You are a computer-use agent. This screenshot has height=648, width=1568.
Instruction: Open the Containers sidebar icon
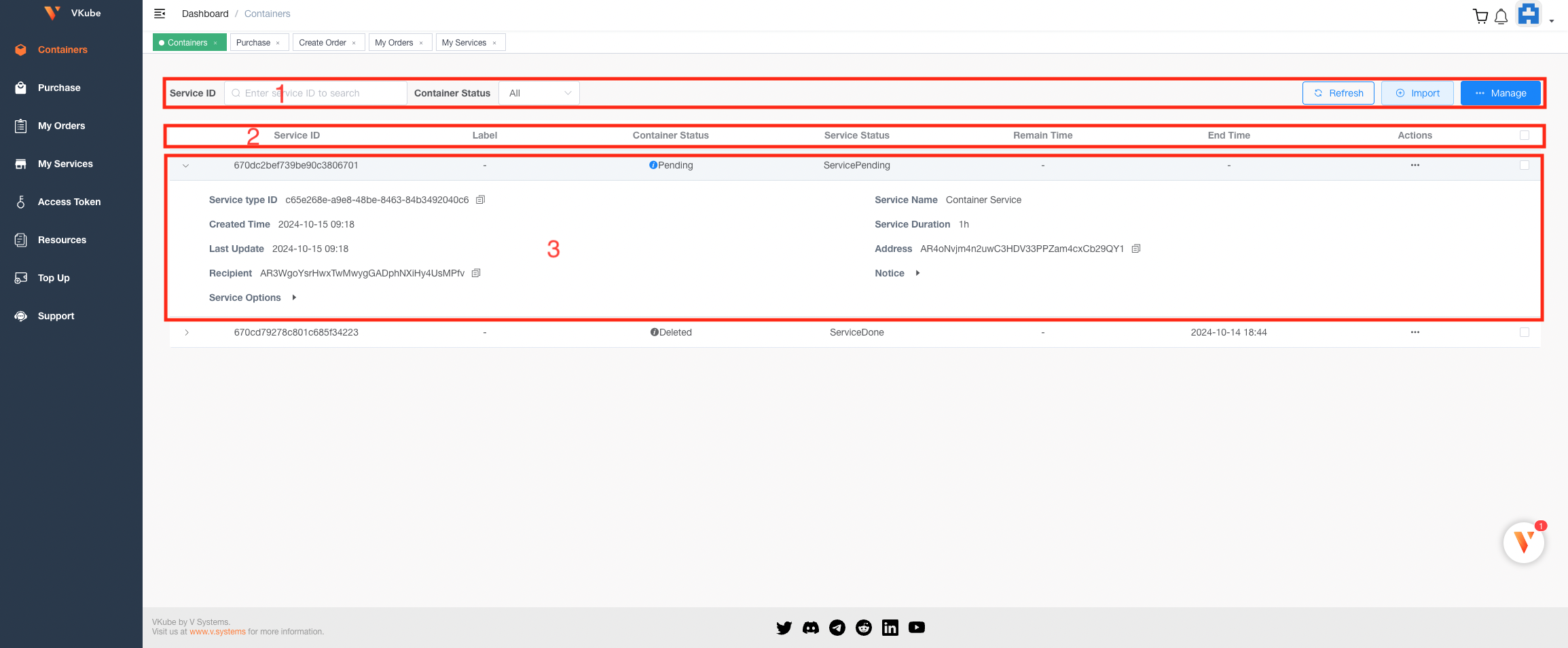coord(21,50)
